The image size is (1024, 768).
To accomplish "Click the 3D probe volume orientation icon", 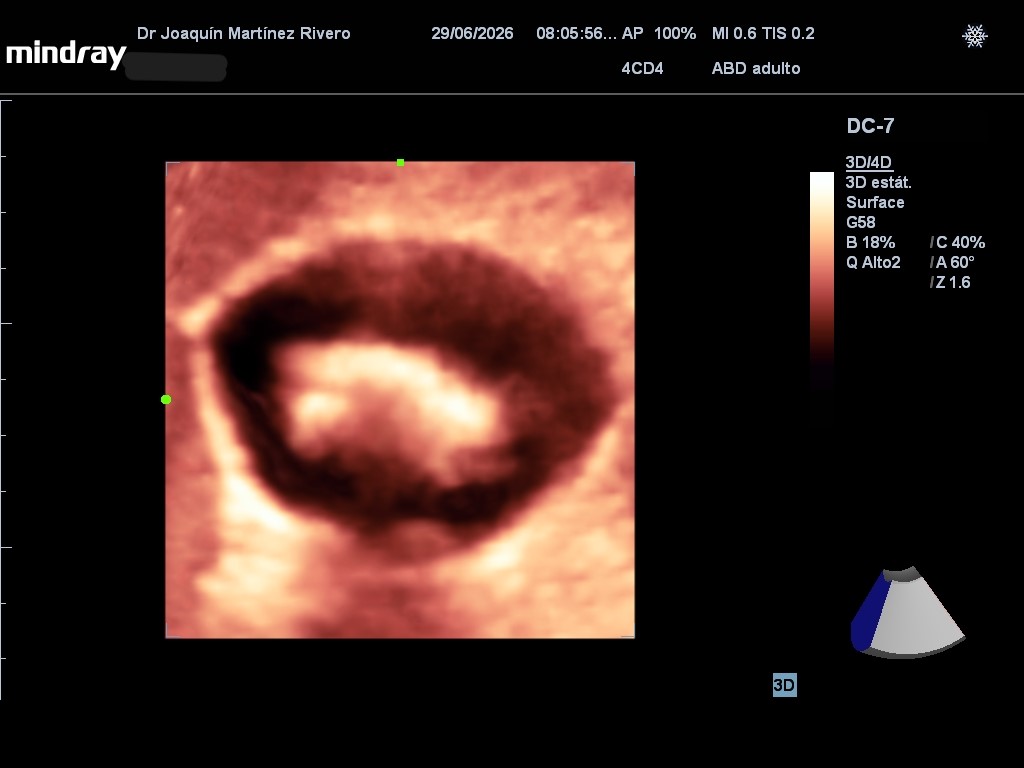I will [x=908, y=613].
